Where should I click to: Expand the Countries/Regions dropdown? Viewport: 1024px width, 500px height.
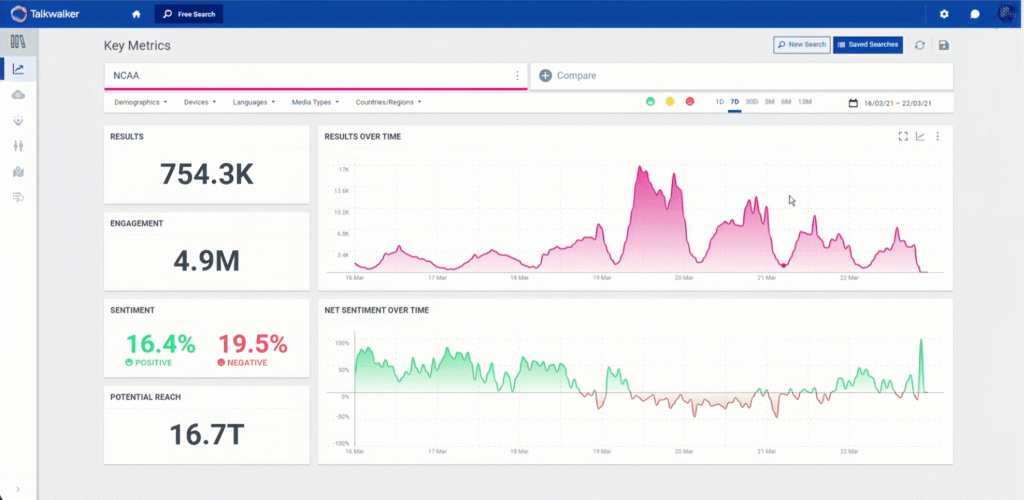pos(388,102)
